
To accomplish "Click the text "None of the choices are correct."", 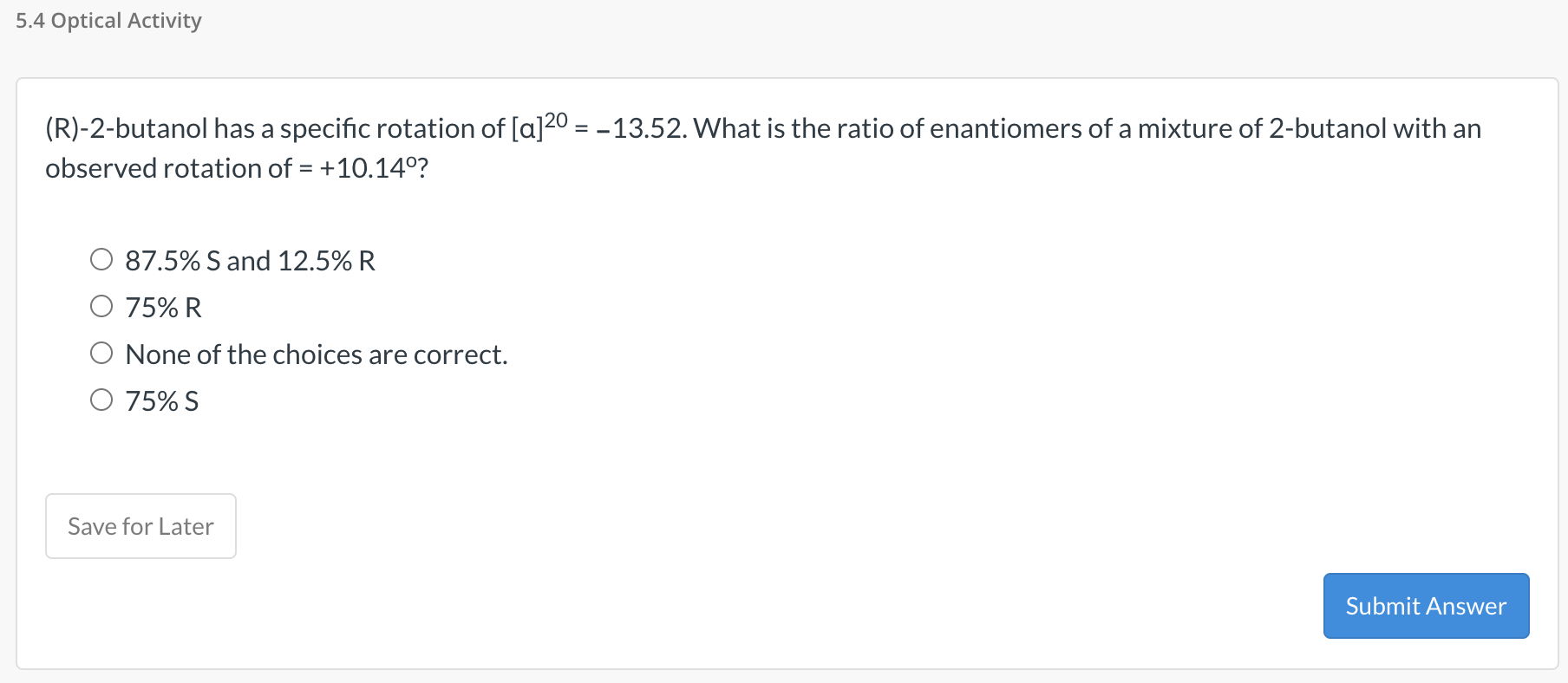I will 317,354.
